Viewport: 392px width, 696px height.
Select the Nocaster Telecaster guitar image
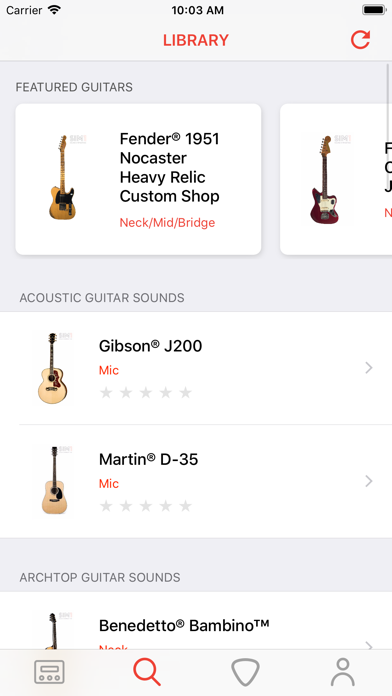coord(62,177)
